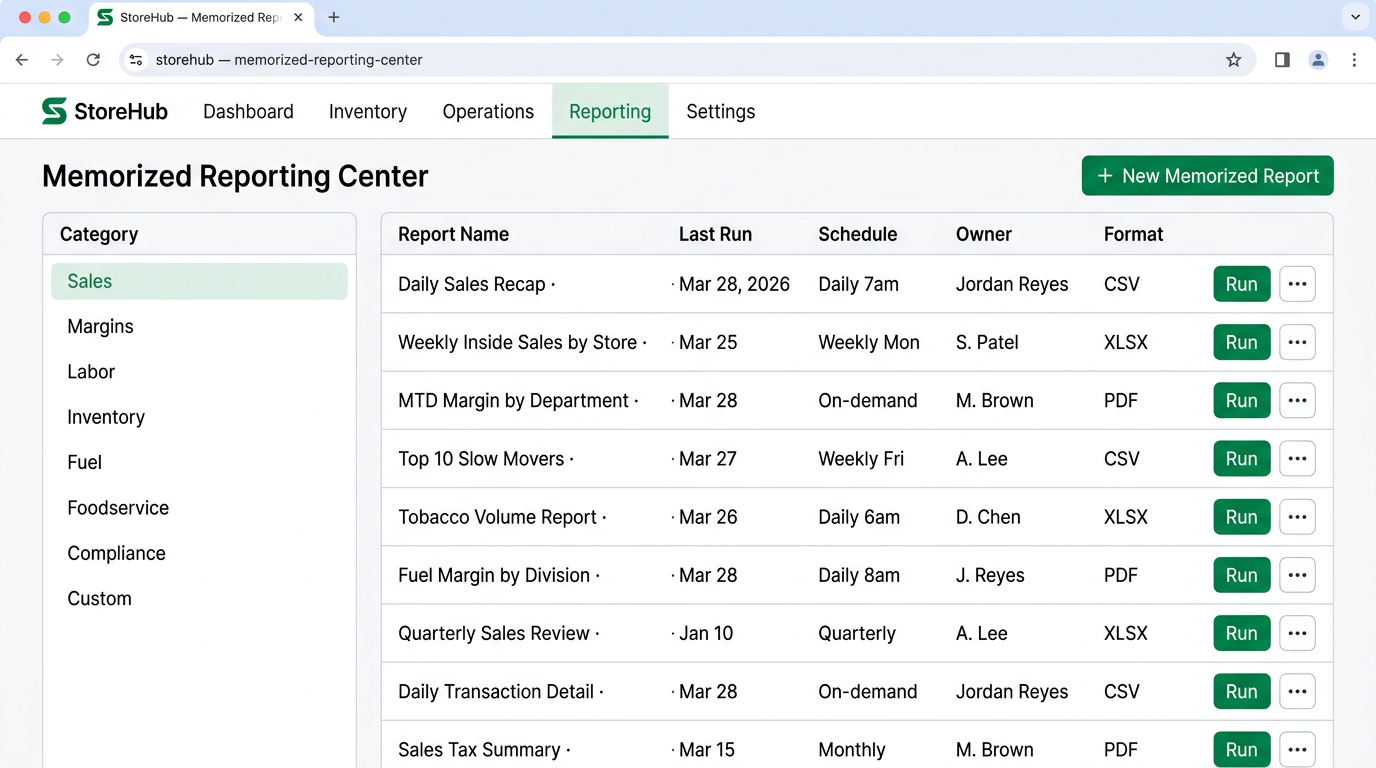1376x768 pixels.
Task: Choose the Fuel category
Action: [199, 463]
